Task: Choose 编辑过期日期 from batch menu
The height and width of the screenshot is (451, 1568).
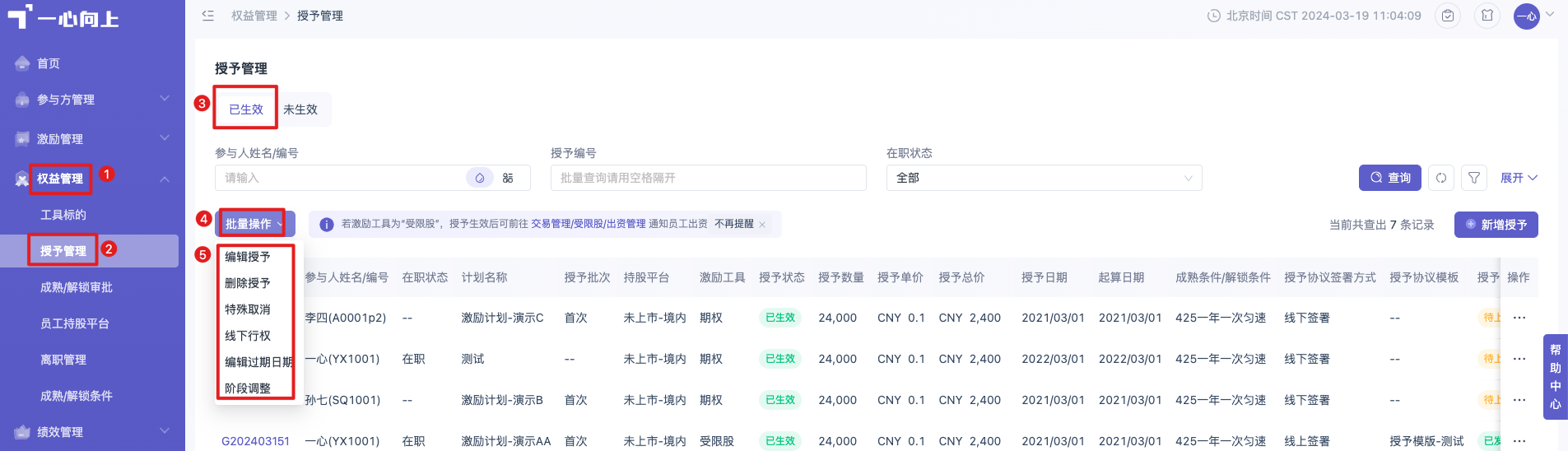Action: tap(258, 362)
